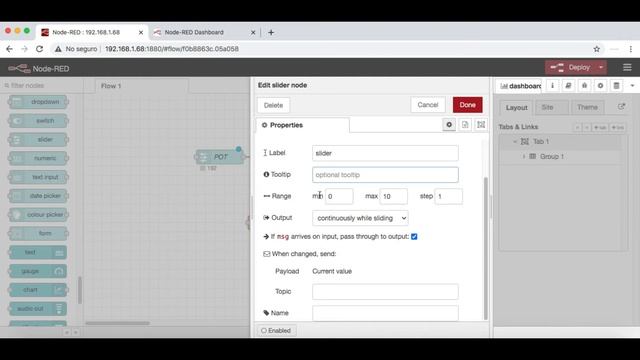This screenshot has width=640, height=360.
Task: Open the Output mode dropdown
Action: 360,218
